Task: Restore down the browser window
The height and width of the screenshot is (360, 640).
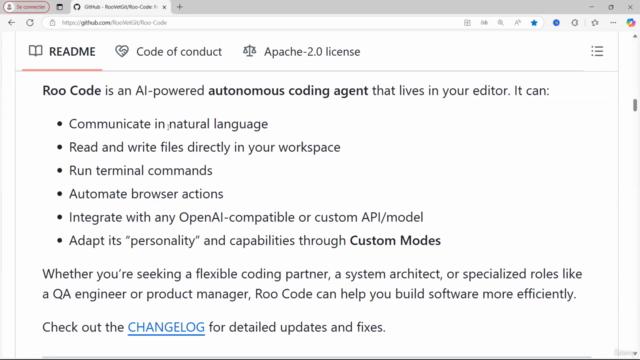Action: click(x=611, y=7)
